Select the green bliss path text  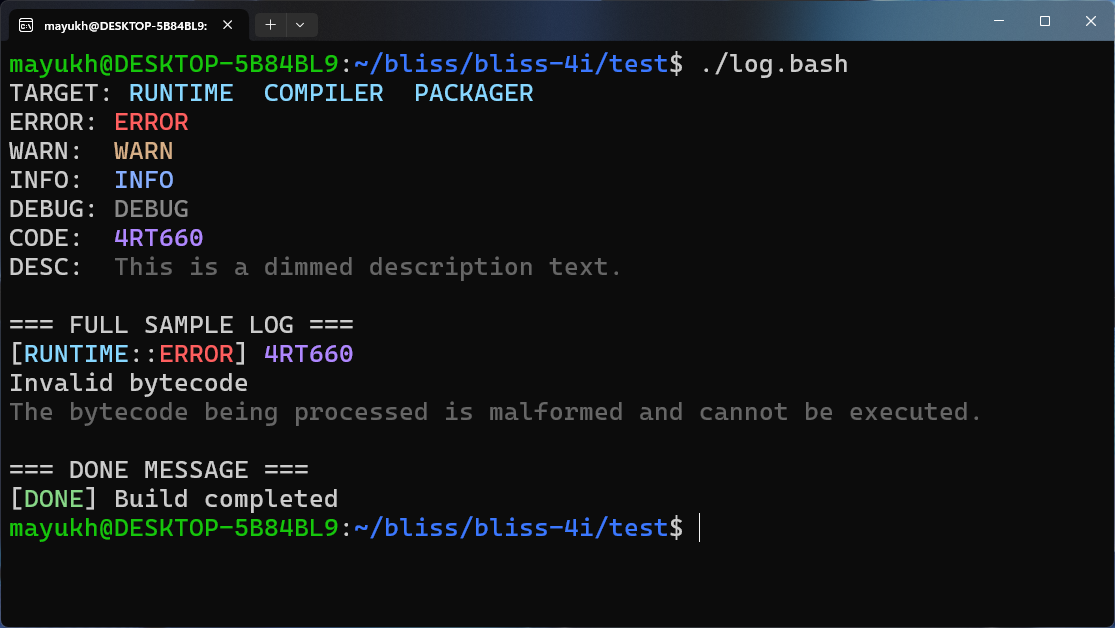pyautogui.click(x=512, y=527)
